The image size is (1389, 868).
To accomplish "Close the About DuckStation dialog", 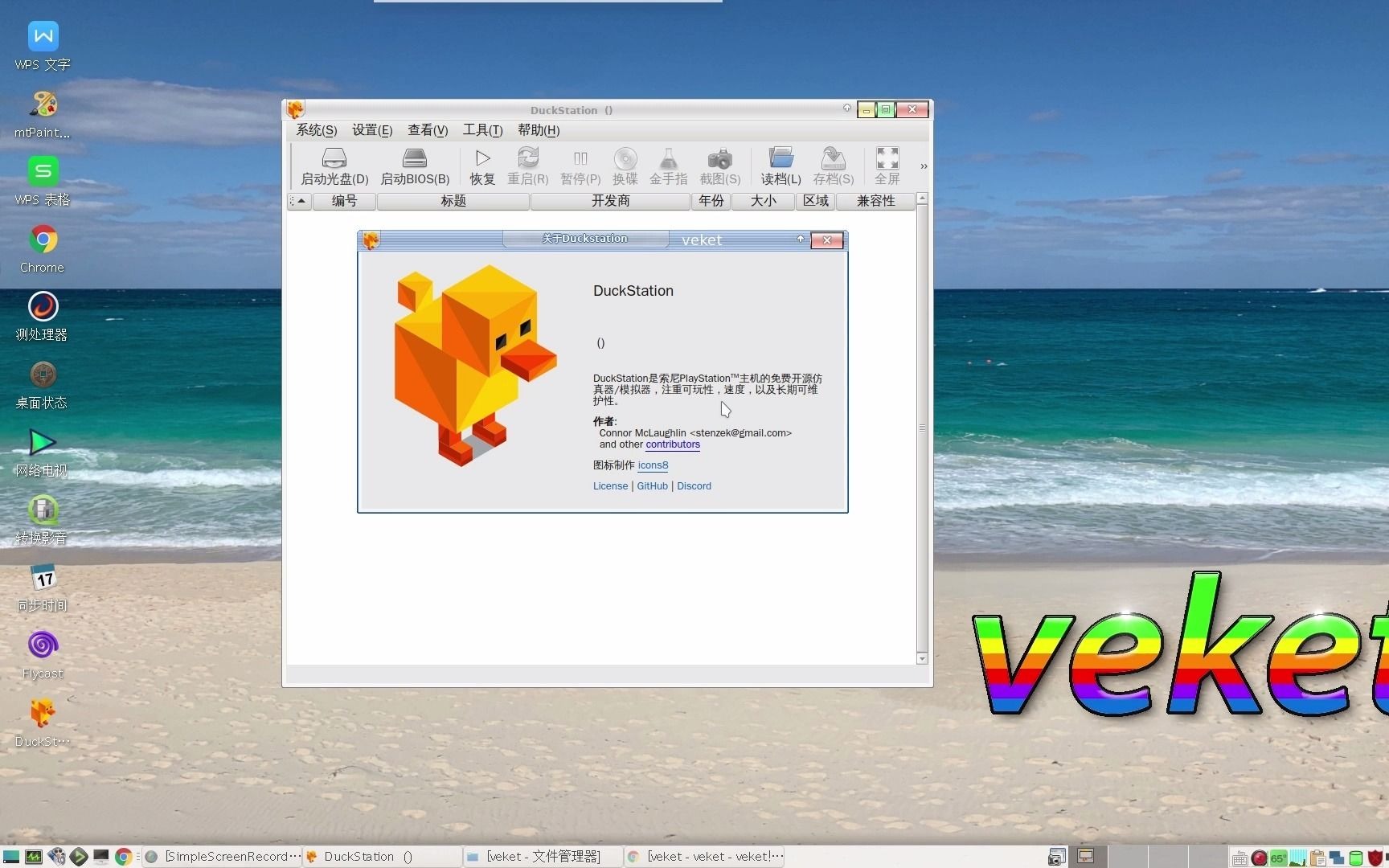I will [x=826, y=240].
